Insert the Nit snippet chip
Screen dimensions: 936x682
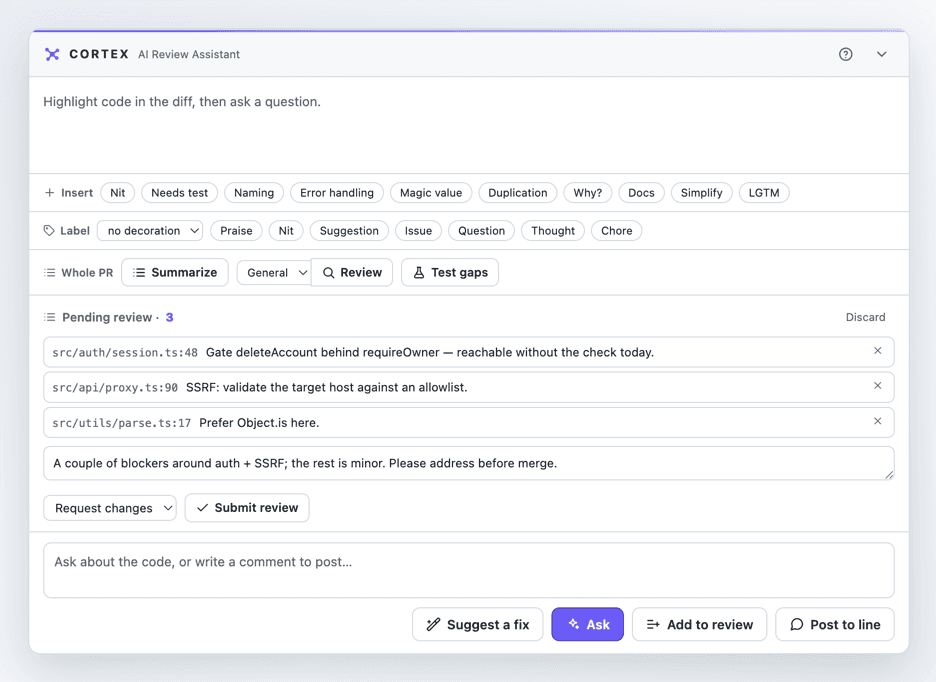[x=118, y=193]
